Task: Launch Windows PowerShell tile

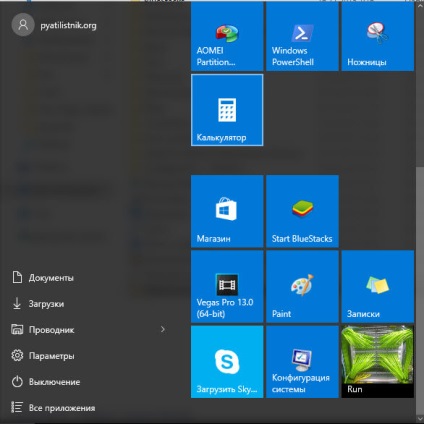Action: pyautogui.click(x=302, y=36)
